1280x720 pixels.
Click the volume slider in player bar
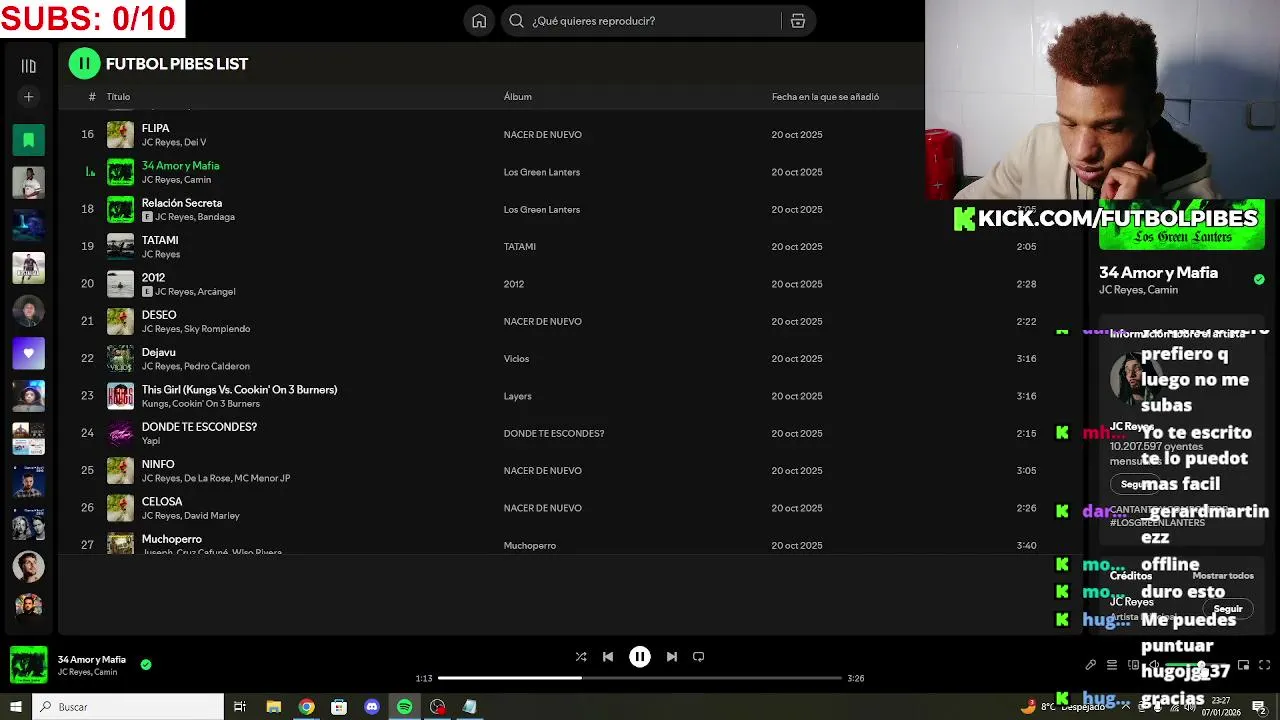pyautogui.click(x=1197, y=665)
